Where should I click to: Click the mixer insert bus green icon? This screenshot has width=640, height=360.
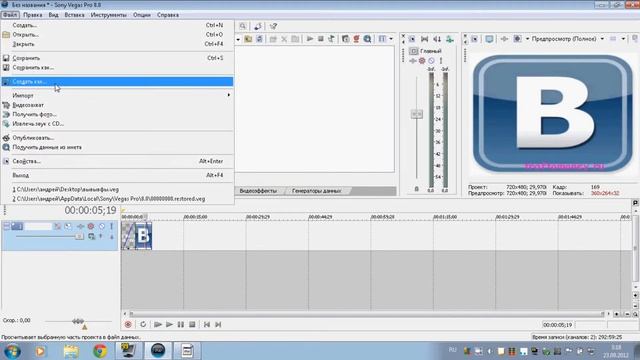pyautogui.click(x=449, y=39)
